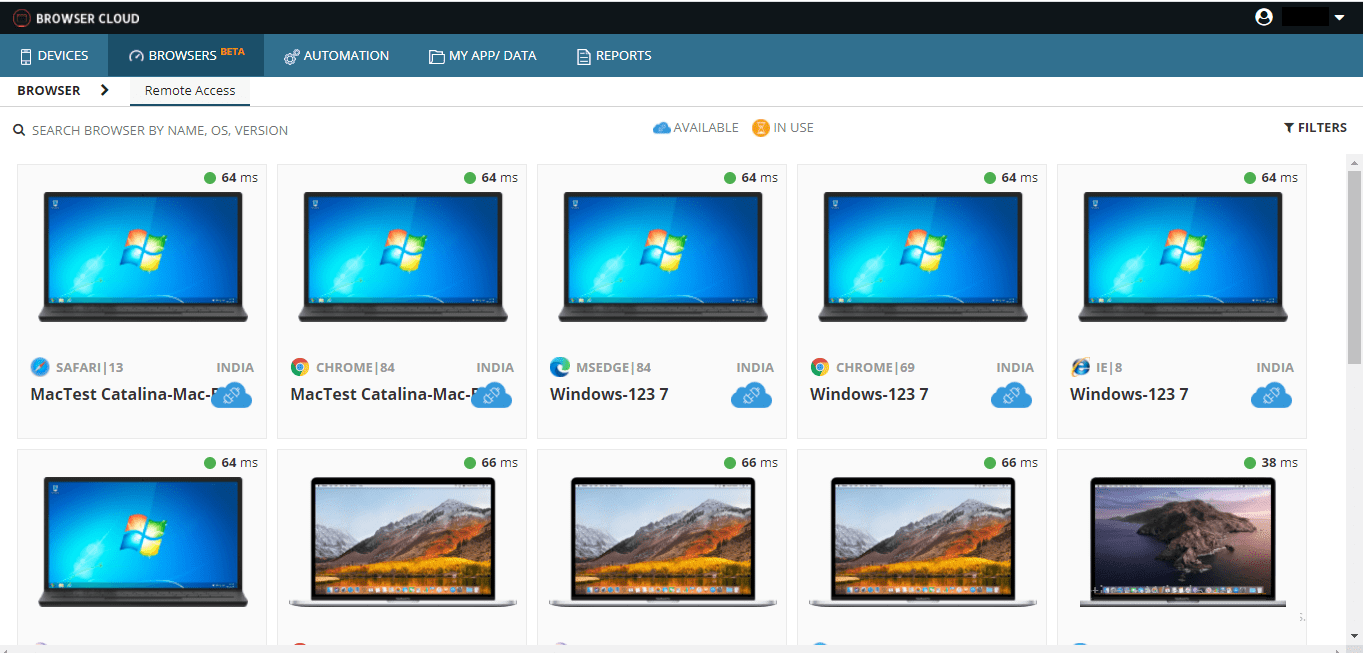1363x653 pixels.
Task: Click the CHROME|69 label
Action: (875, 367)
